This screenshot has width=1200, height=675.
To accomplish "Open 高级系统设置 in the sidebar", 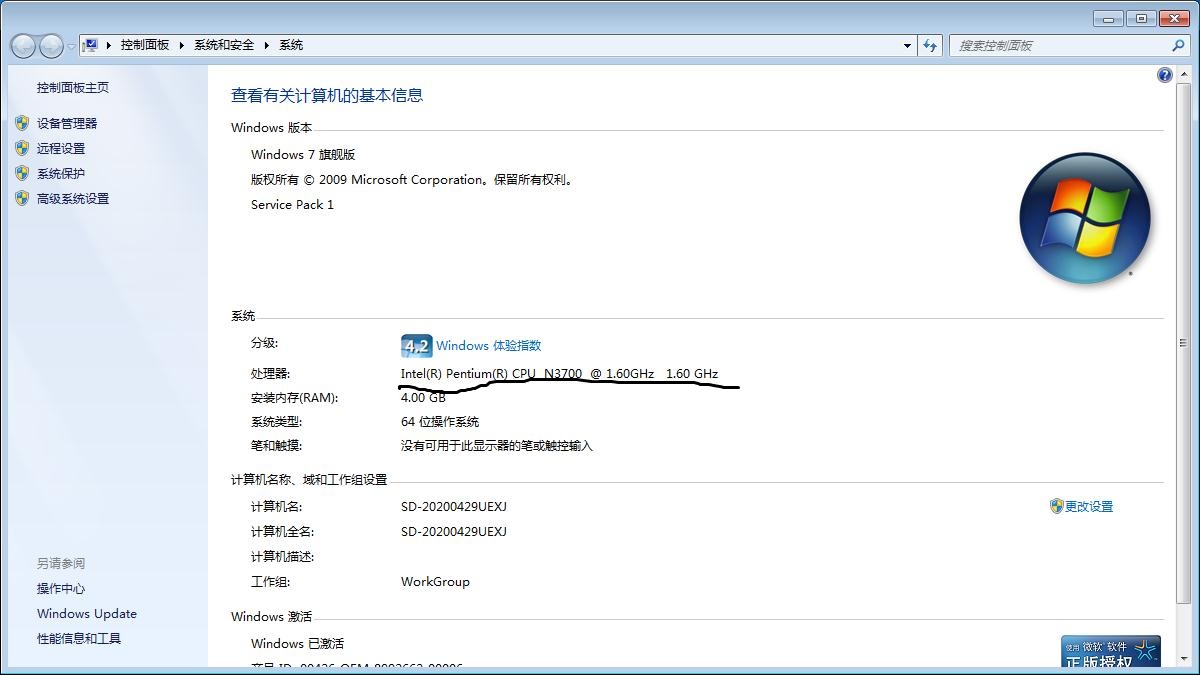I will (73, 198).
